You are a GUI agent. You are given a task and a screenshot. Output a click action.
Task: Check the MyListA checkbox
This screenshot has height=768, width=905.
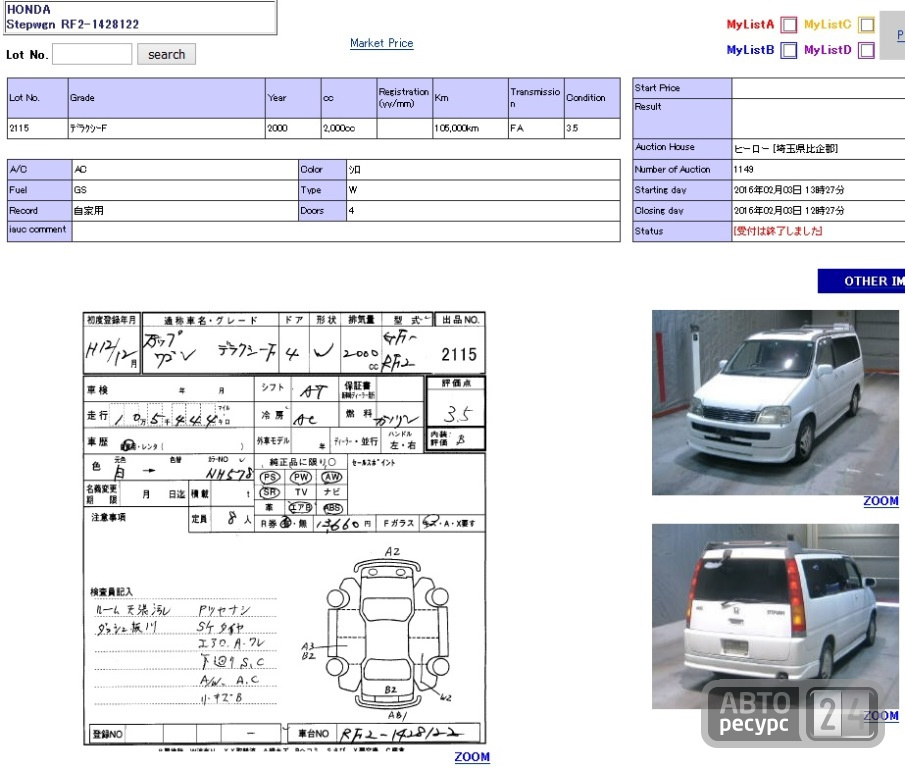pyautogui.click(x=788, y=25)
